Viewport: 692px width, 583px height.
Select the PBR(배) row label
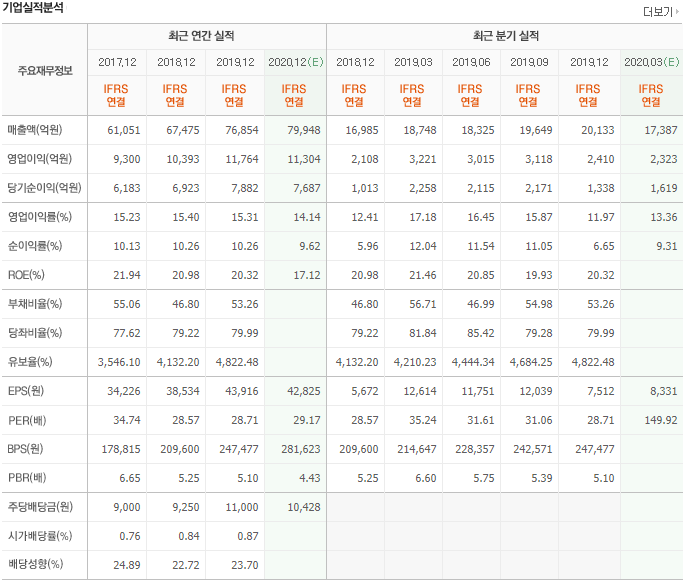(x=27, y=478)
